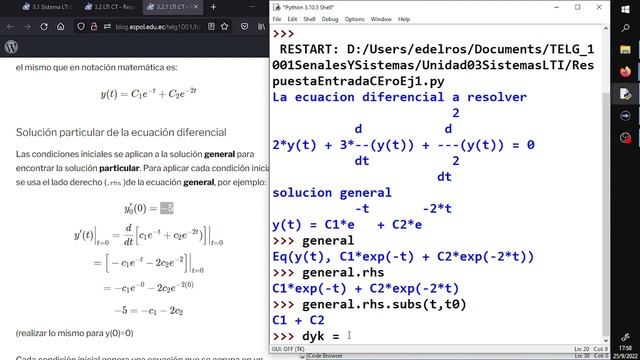The image size is (640, 360).
Task: Click the '(realizar lo mismo para y(0)=0)' text
Action: 75,333
